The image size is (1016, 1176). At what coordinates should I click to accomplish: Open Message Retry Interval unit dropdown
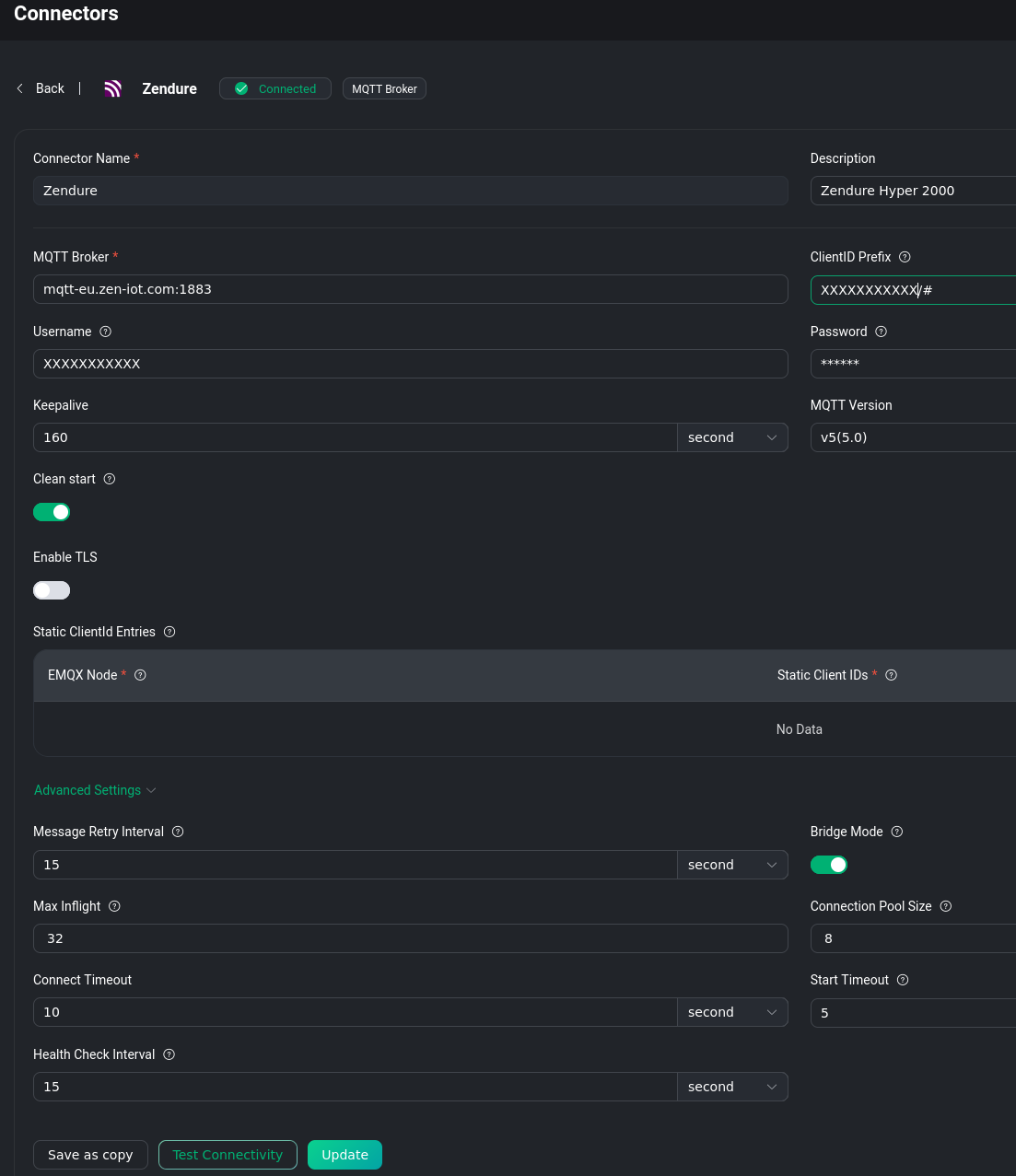coord(732,865)
